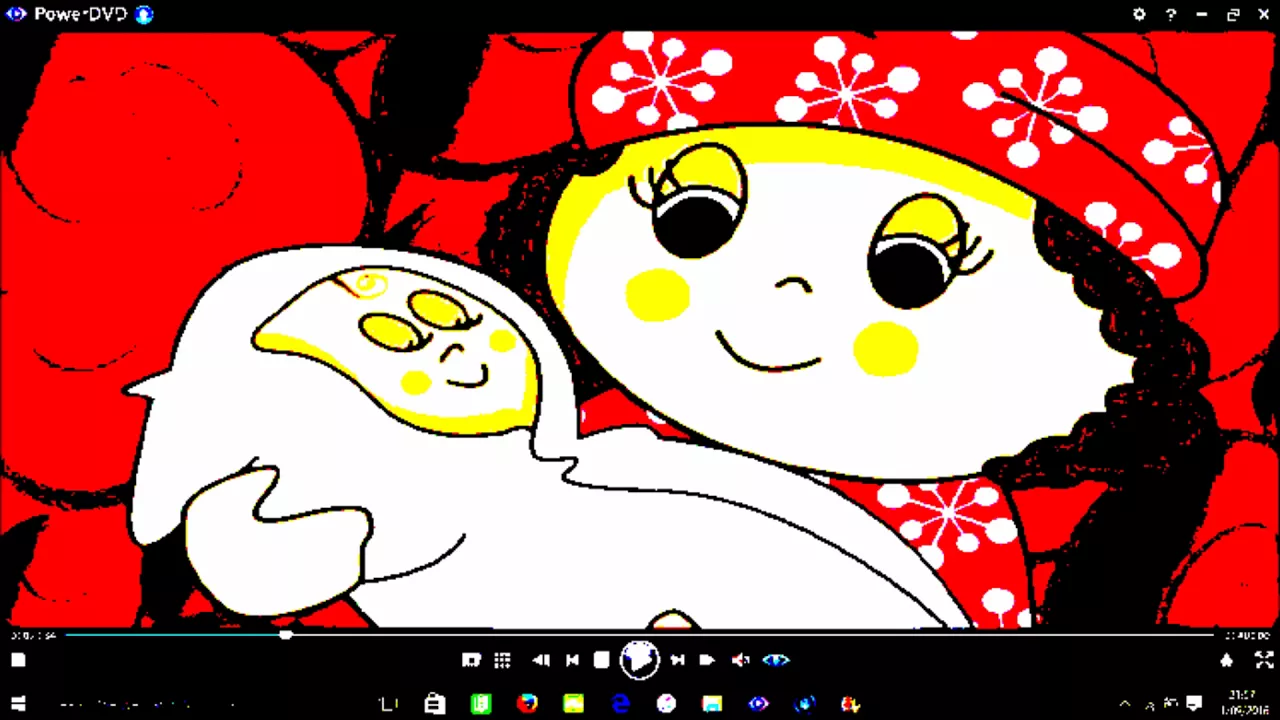Image resolution: width=1280 pixels, height=720 pixels.
Task: Toggle TrueTheater eye enhancement
Action: pyautogui.click(x=776, y=660)
